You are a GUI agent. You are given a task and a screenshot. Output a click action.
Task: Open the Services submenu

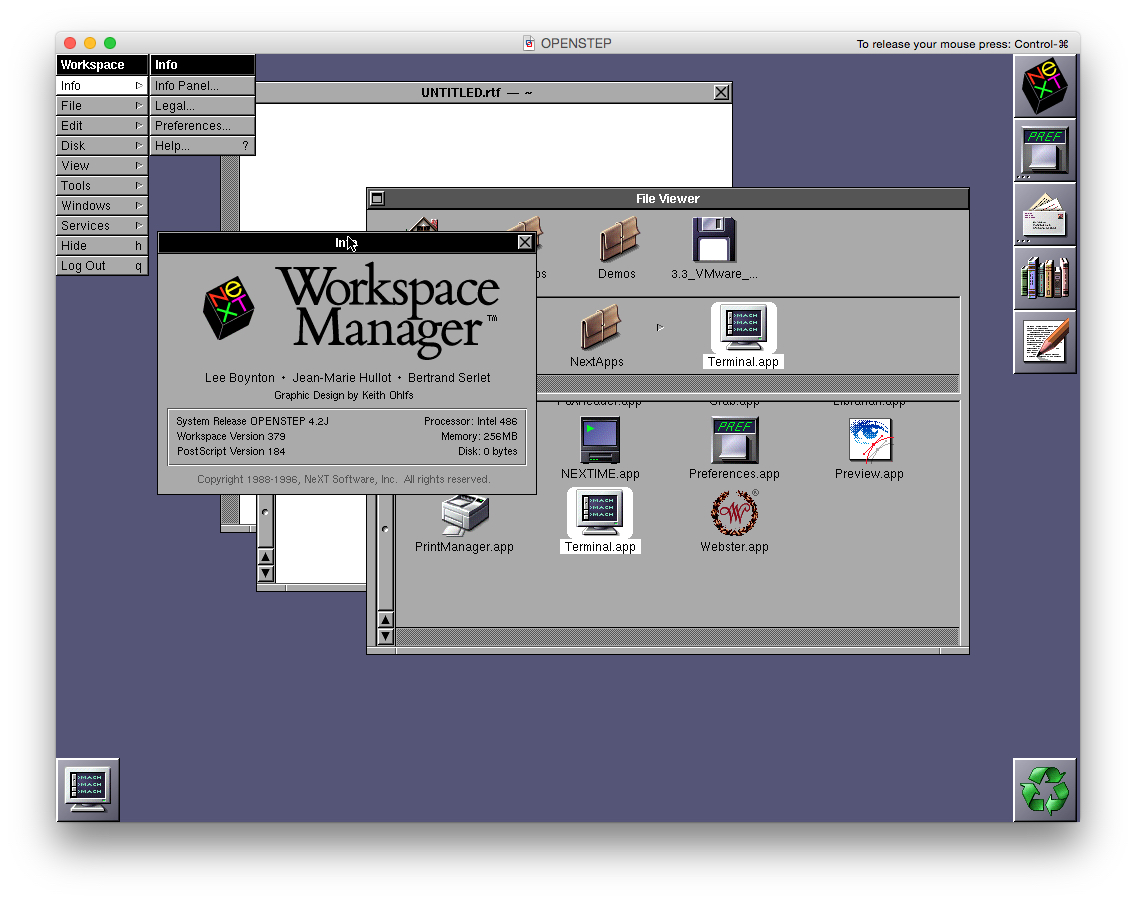click(102, 226)
